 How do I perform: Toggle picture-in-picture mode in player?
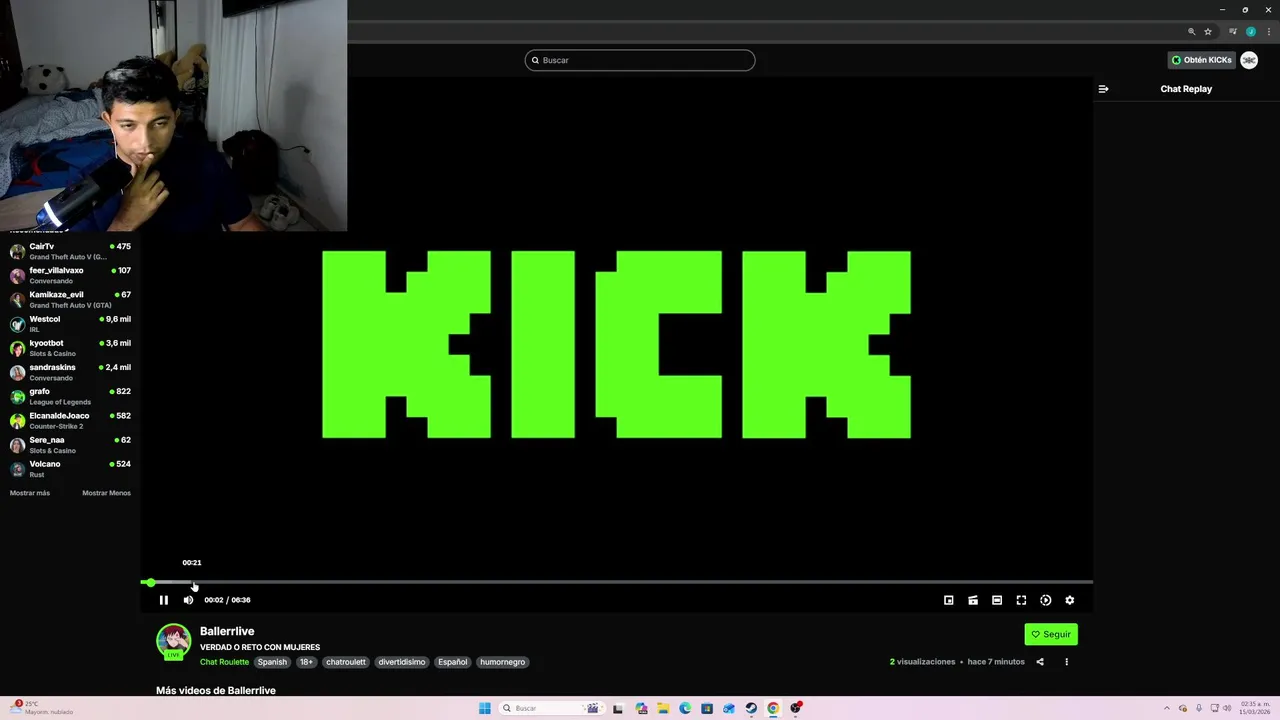coord(949,600)
